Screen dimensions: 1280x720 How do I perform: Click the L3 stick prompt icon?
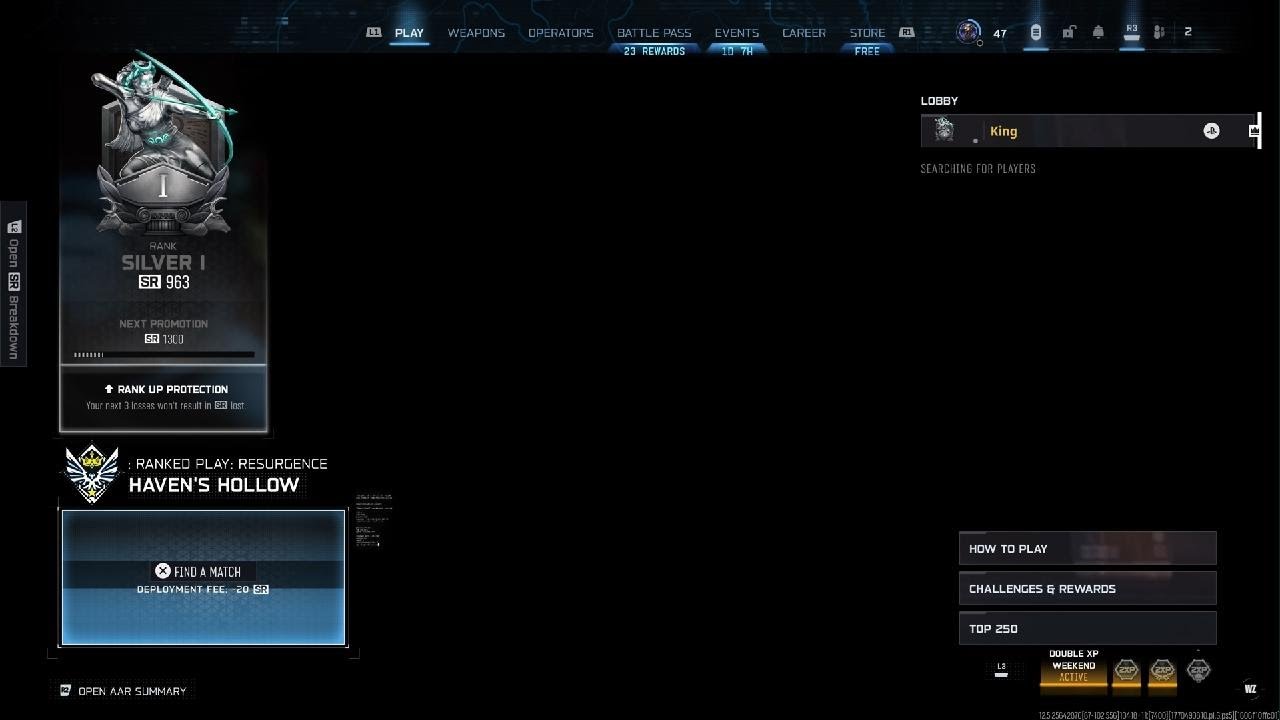(1001, 669)
